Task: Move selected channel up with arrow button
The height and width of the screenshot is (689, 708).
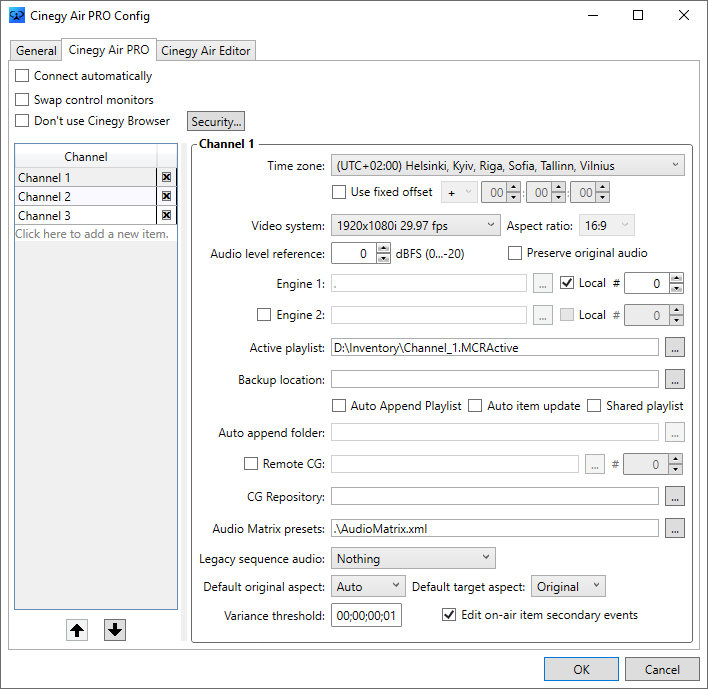Action: [77, 630]
